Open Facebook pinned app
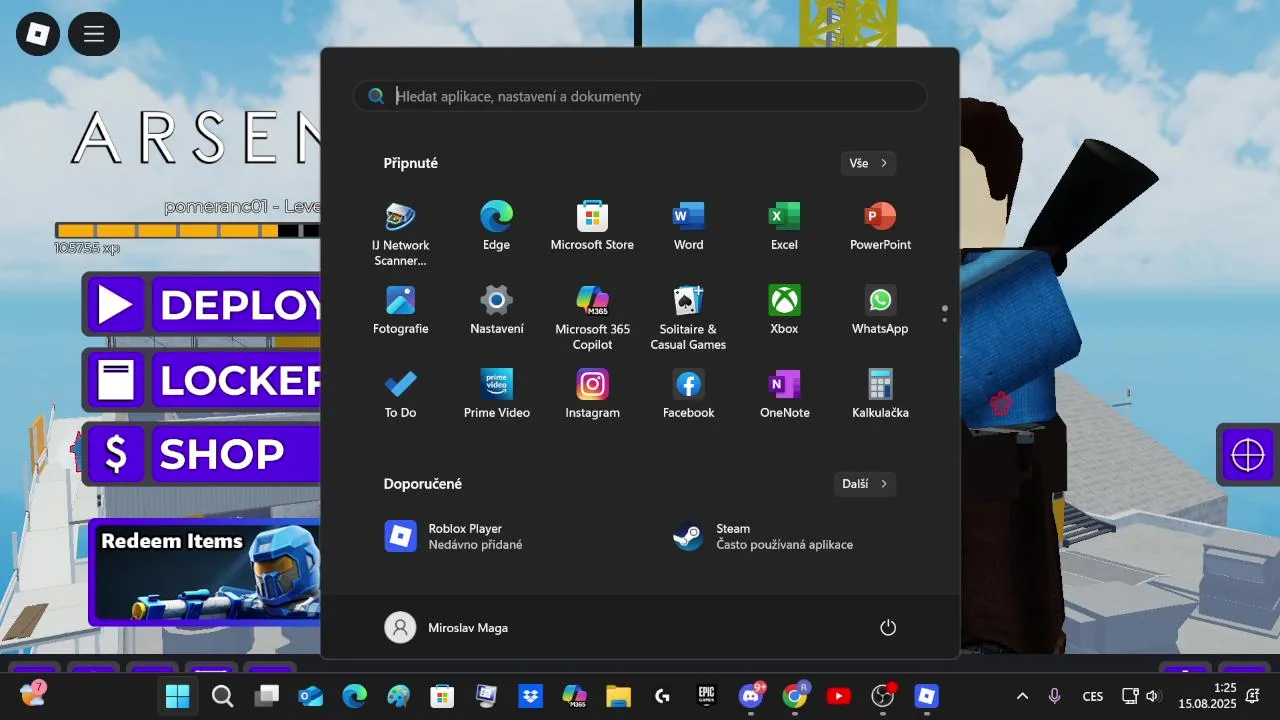Screen dimensions: 1280x720 pyautogui.click(x=688, y=394)
